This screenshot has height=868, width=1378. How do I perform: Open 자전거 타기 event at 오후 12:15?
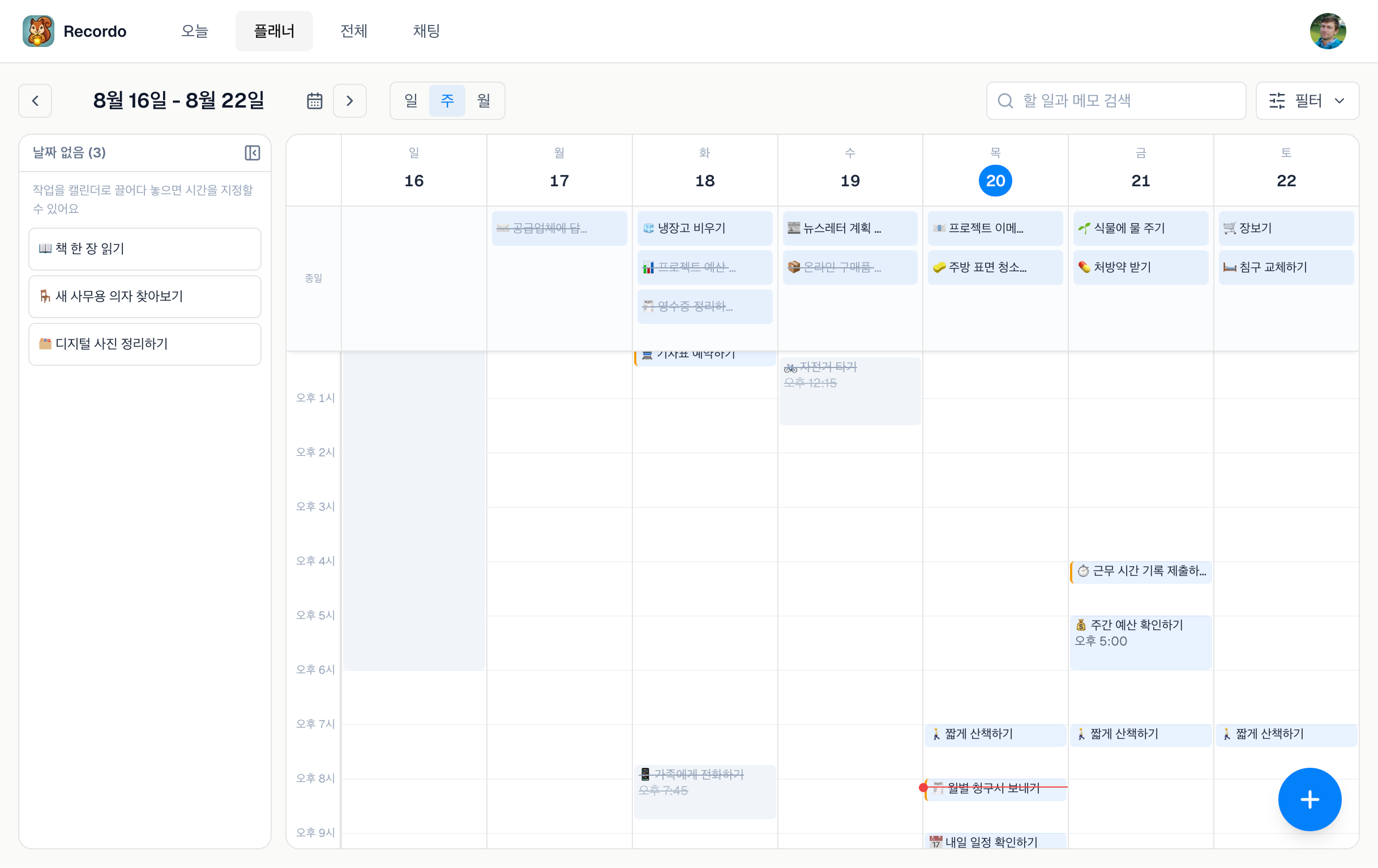(850, 391)
